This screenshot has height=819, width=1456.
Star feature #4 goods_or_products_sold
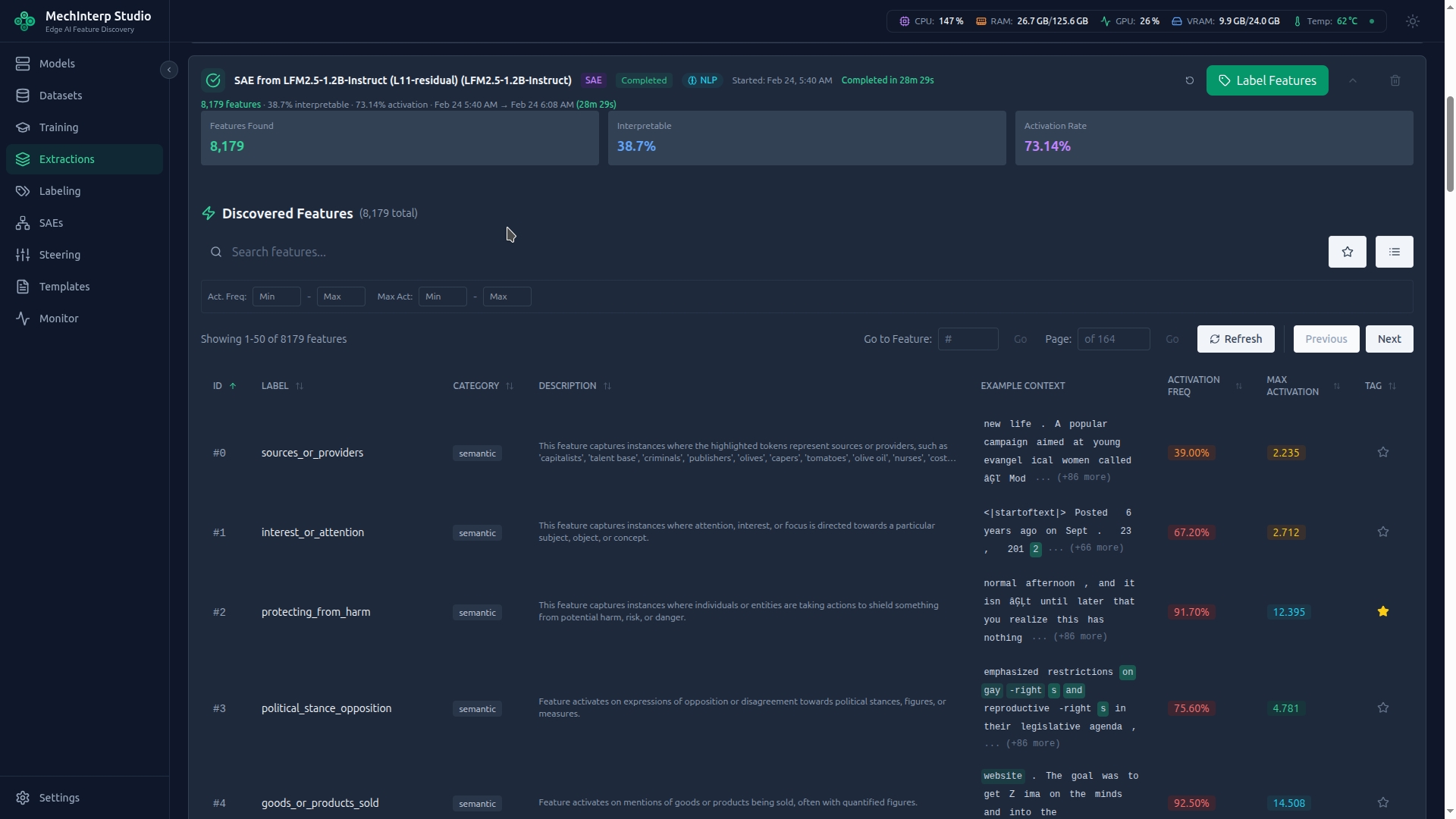pos(1382,803)
